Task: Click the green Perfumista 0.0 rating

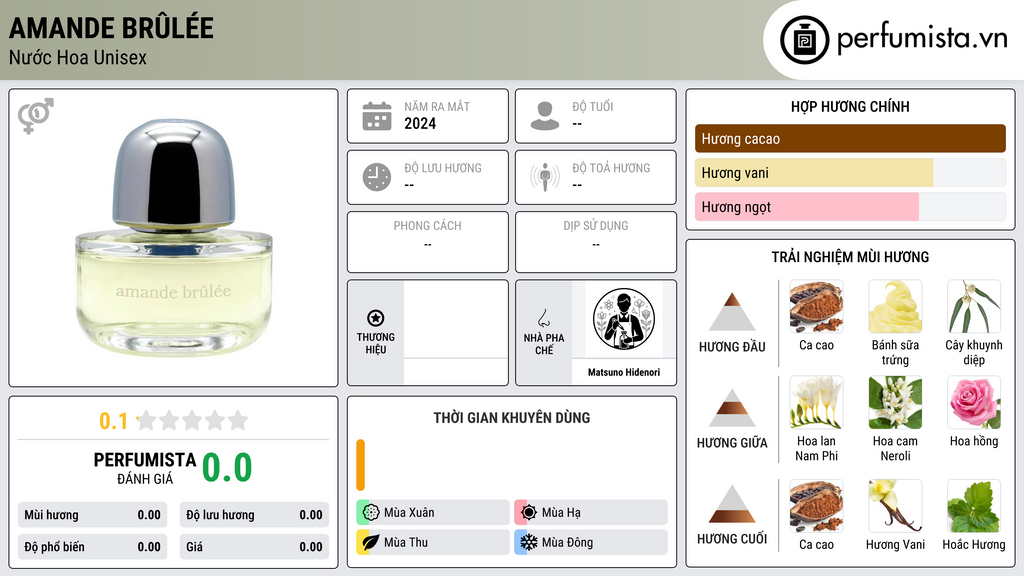Action: pos(227,467)
